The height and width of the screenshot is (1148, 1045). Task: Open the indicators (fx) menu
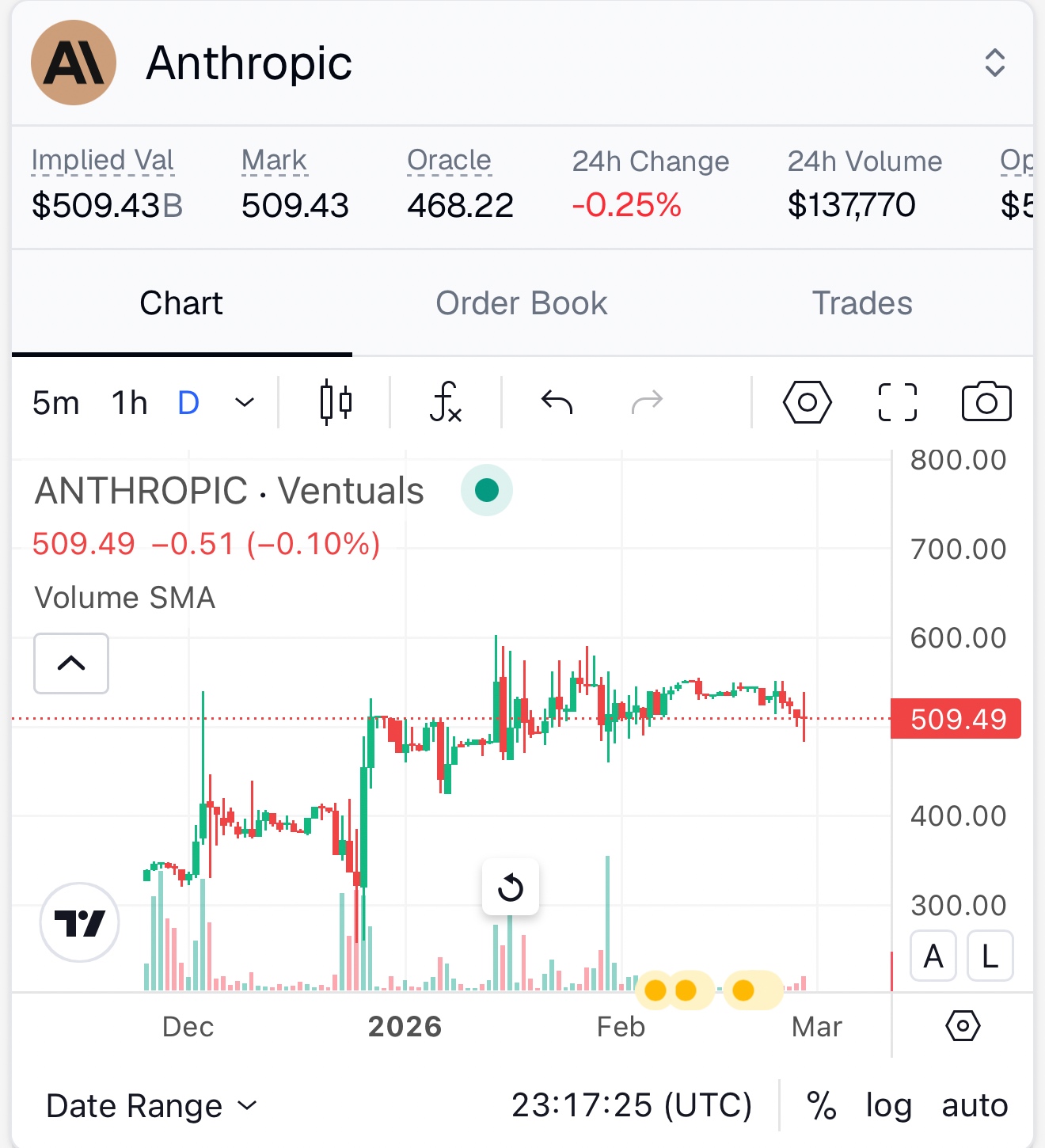446,402
